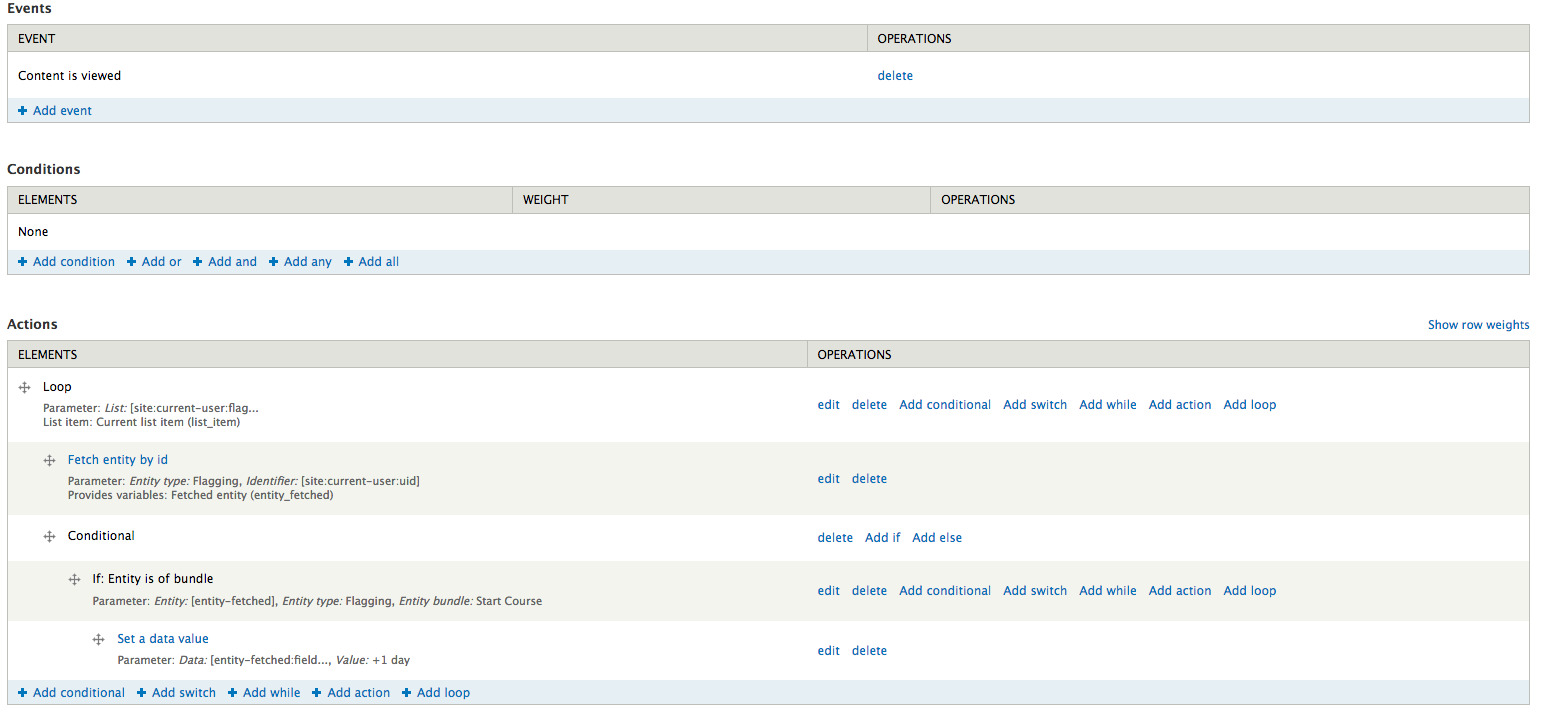Click Add action on the If bundle row
The height and width of the screenshot is (728, 1541).
[x=1179, y=590]
